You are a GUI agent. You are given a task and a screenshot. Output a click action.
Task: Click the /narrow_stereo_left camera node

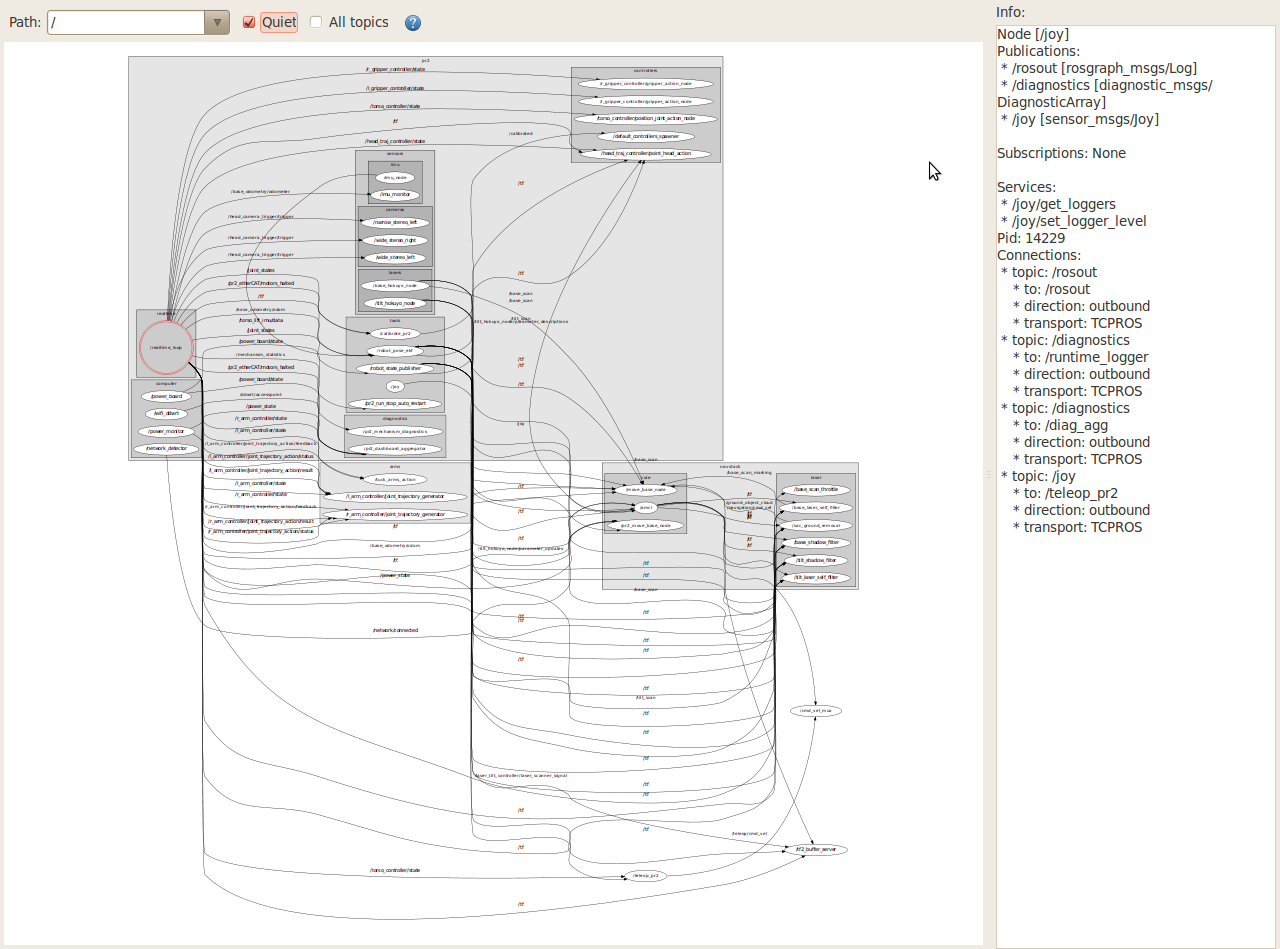[x=395, y=222]
